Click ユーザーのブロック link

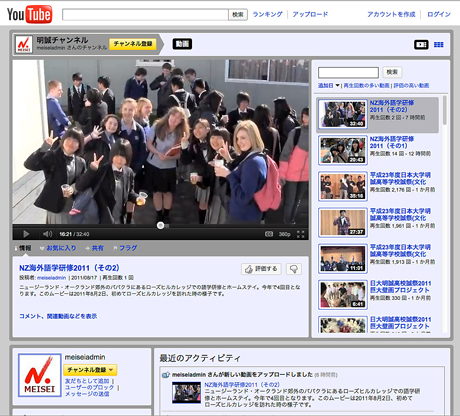pyautogui.click(x=89, y=387)
